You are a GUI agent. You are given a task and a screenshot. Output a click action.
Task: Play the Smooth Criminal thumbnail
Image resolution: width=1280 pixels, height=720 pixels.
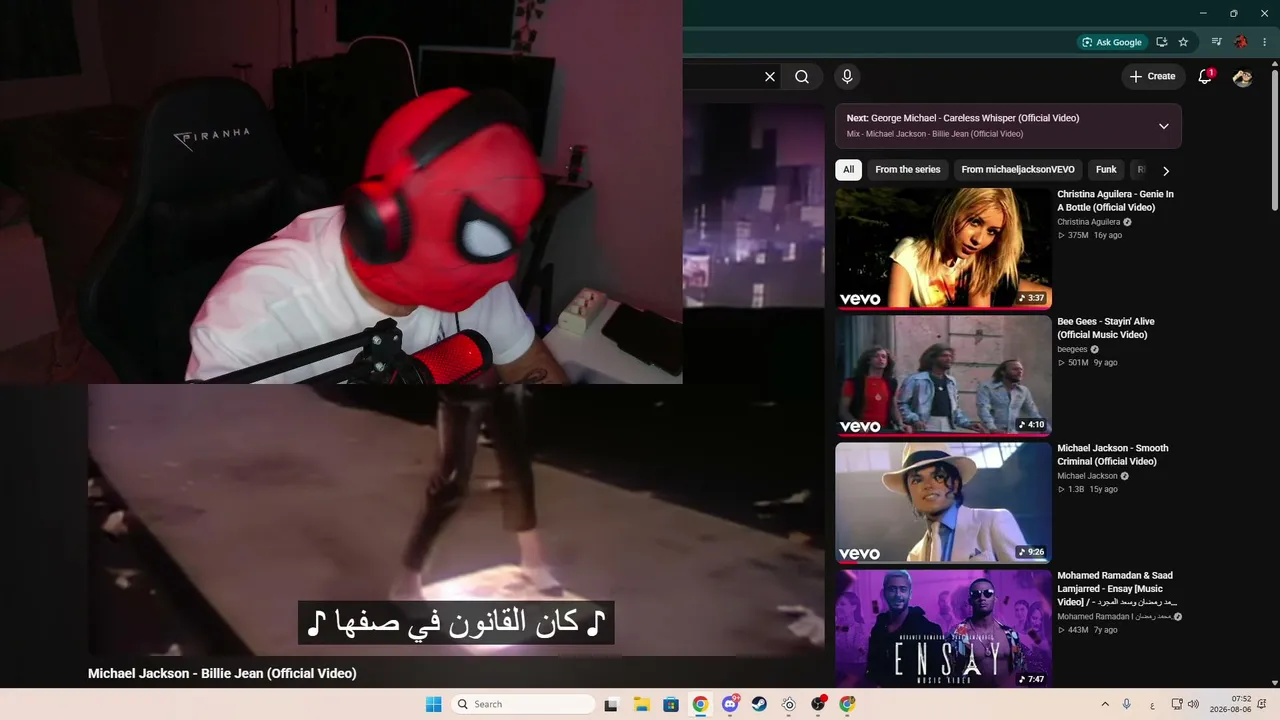coord(943,502)
